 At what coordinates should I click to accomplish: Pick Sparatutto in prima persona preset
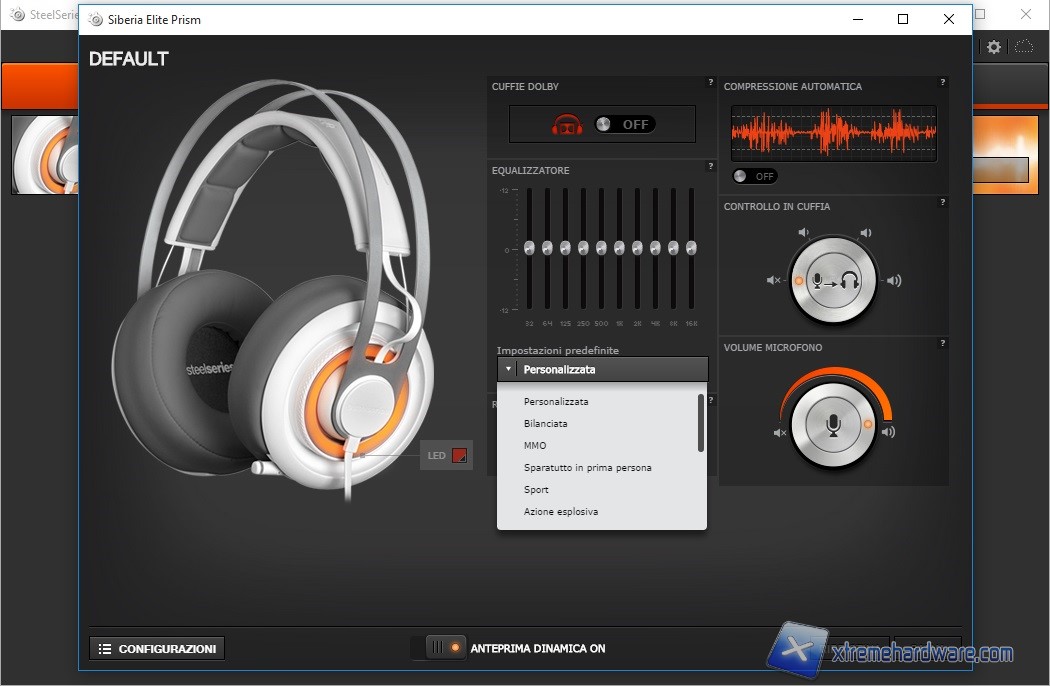click(x=587, y=468)
